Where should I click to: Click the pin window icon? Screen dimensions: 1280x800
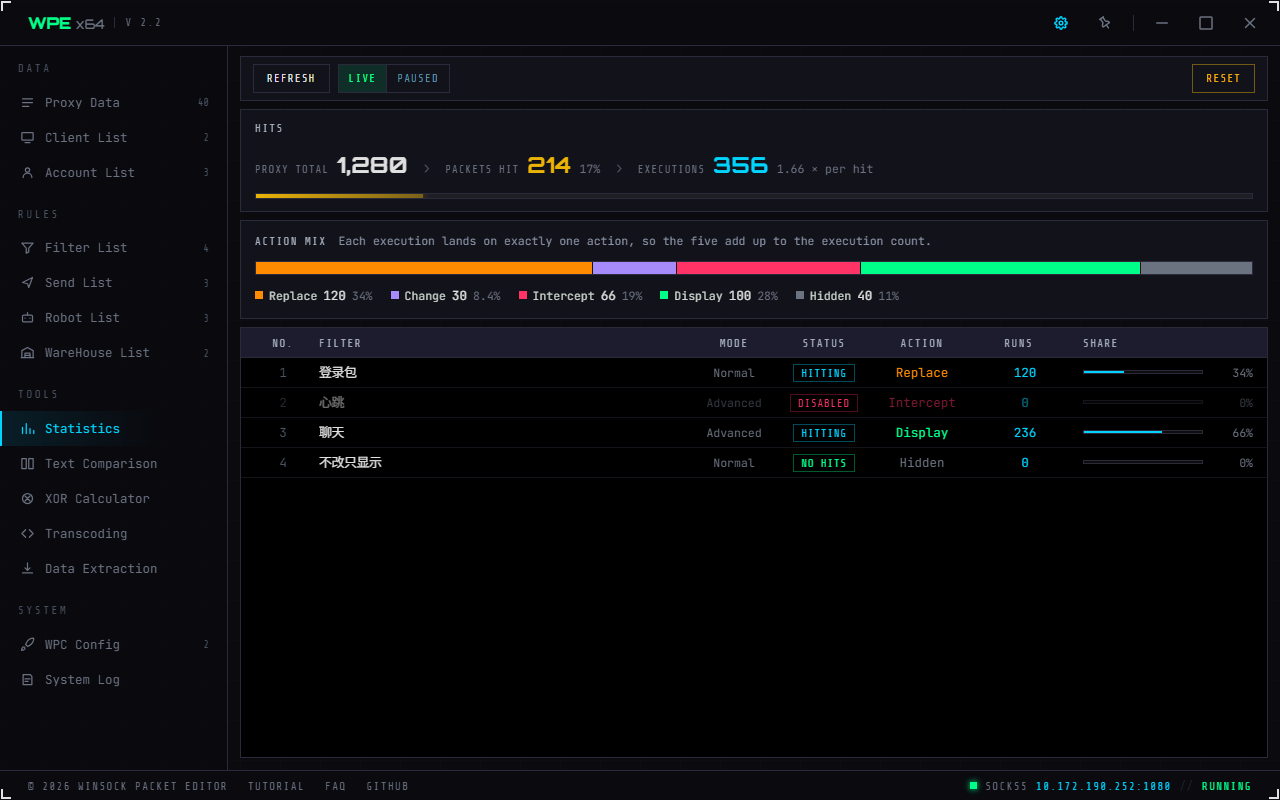point(1105,23)
